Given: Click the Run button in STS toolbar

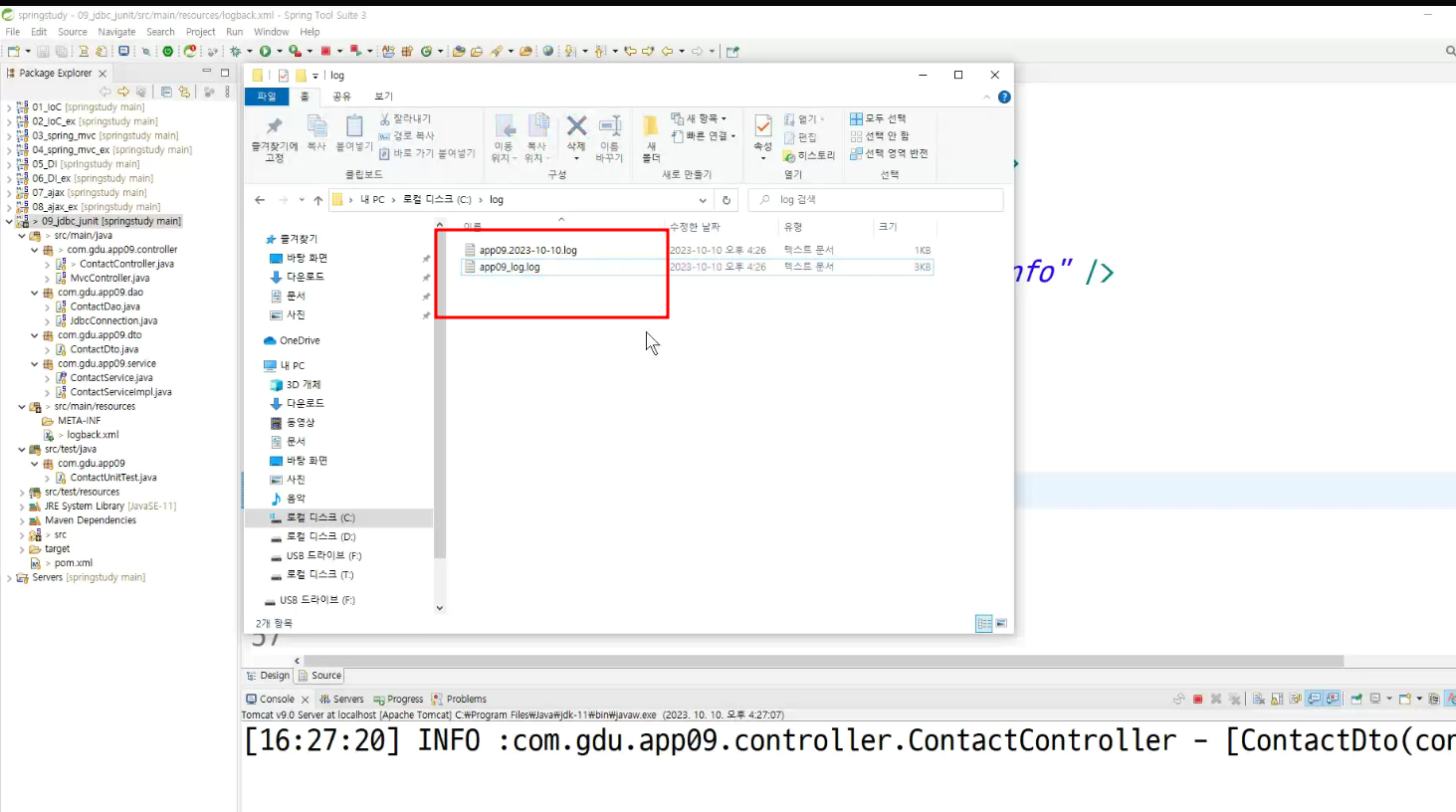Looking at the screenshot, I should (266, 51).
